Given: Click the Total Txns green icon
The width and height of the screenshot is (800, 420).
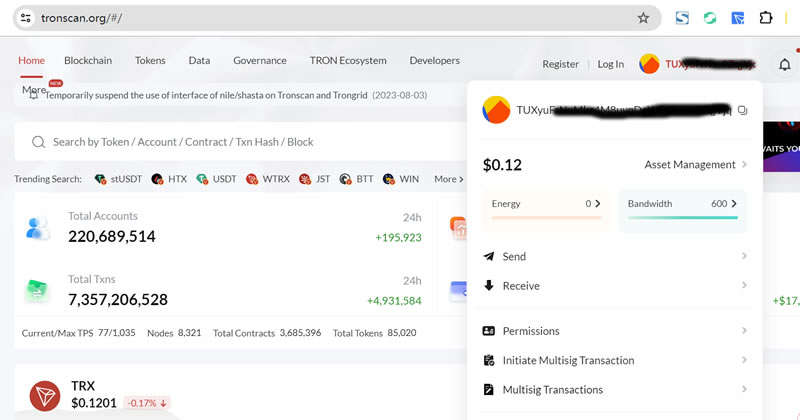Looking at the screenshot, I should click(37, 291).
